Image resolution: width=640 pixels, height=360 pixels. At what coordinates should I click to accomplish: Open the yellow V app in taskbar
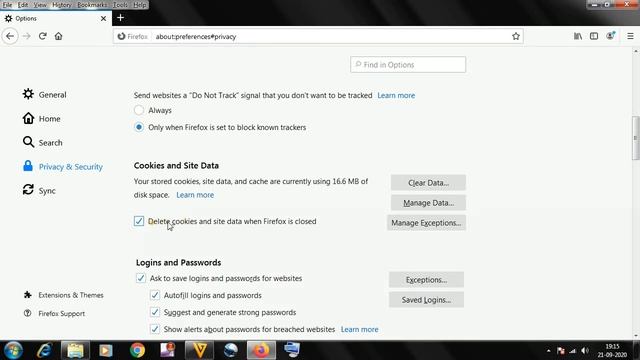tap(200, 350)
